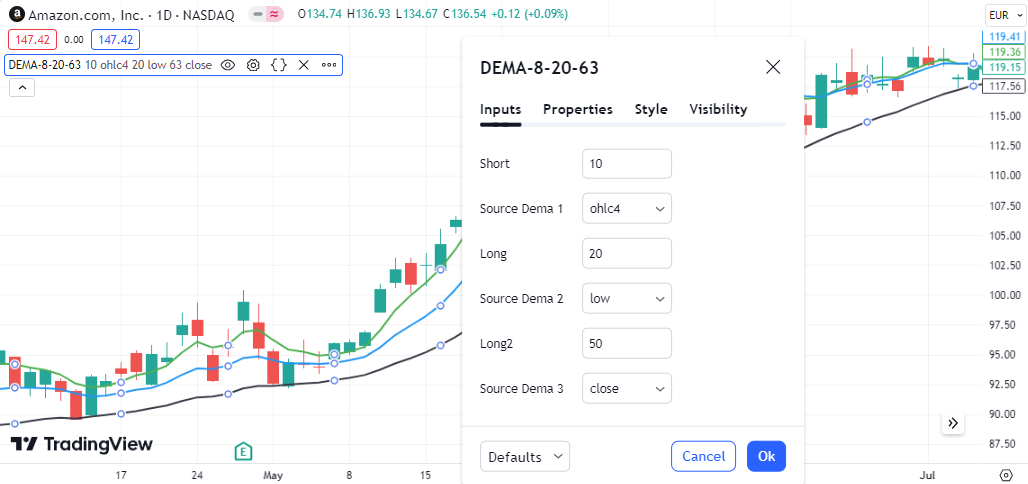This screenshot has height=484, width=1028.
Task: Expand the Source Dema 1 ohlc4 dropdown
Action: pos(627,209)
